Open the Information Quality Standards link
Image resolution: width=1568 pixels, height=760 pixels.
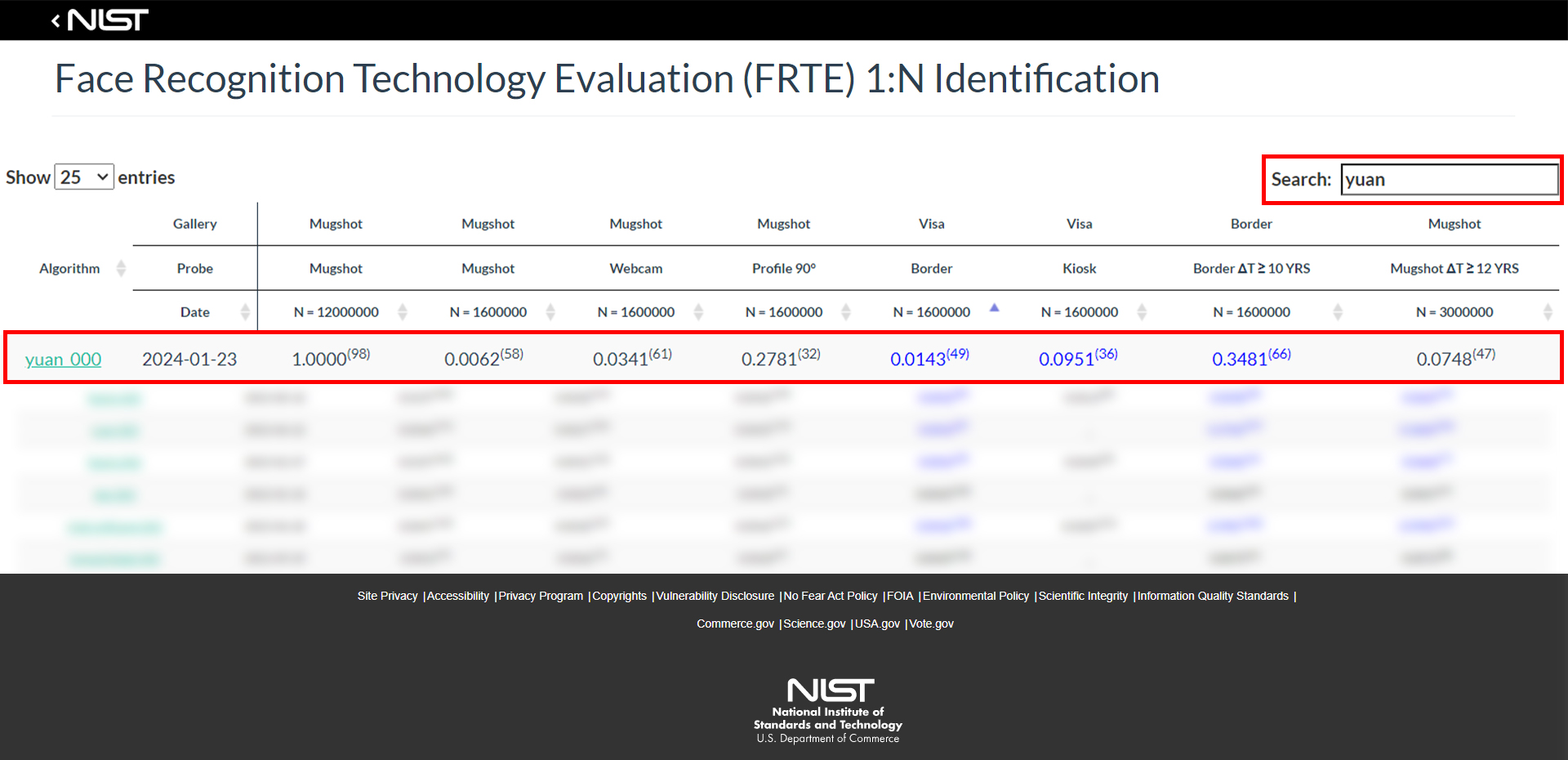1213,596
